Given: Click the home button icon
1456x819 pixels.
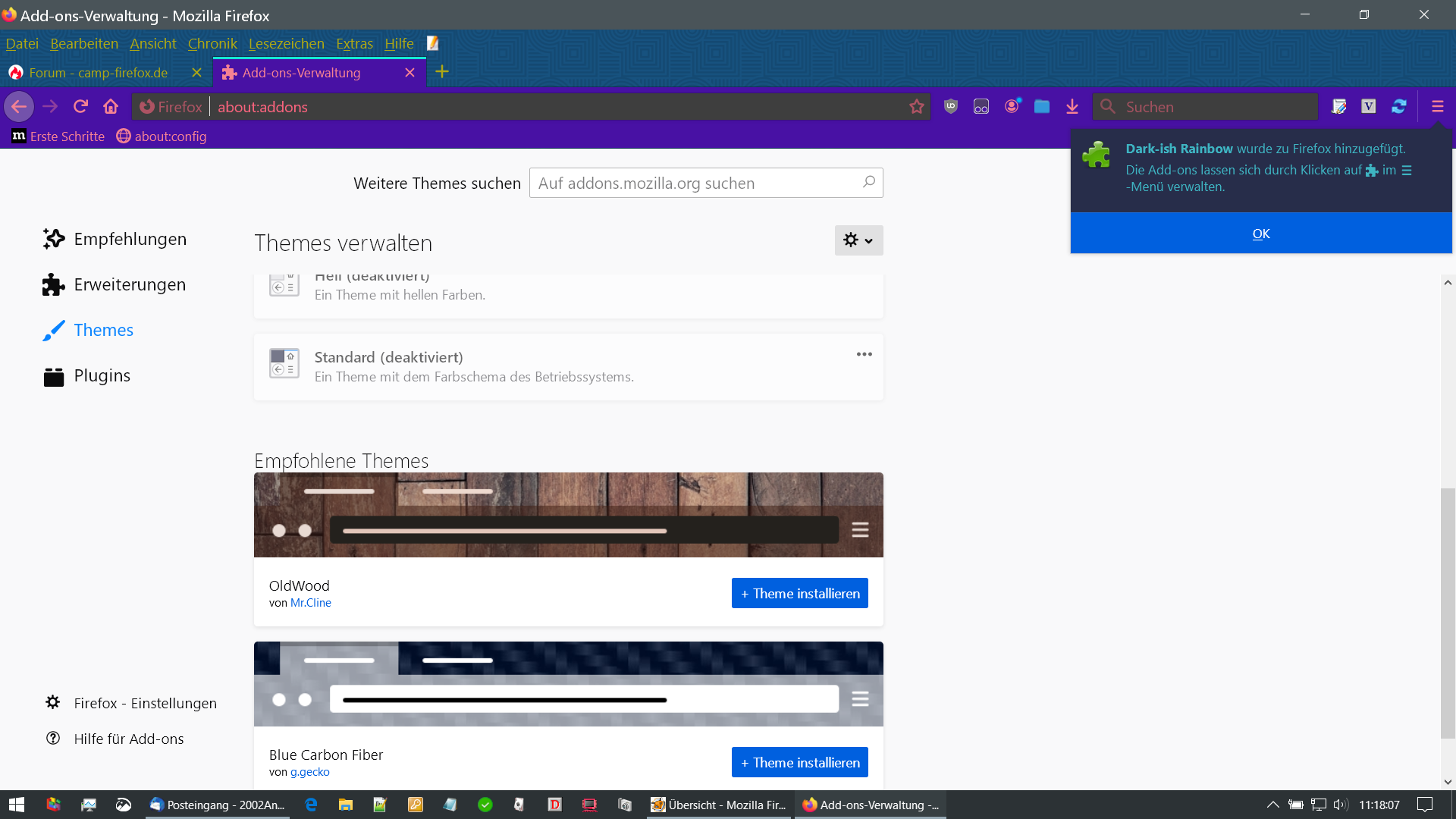Looking at the screenshot, I should coord(111,106).
